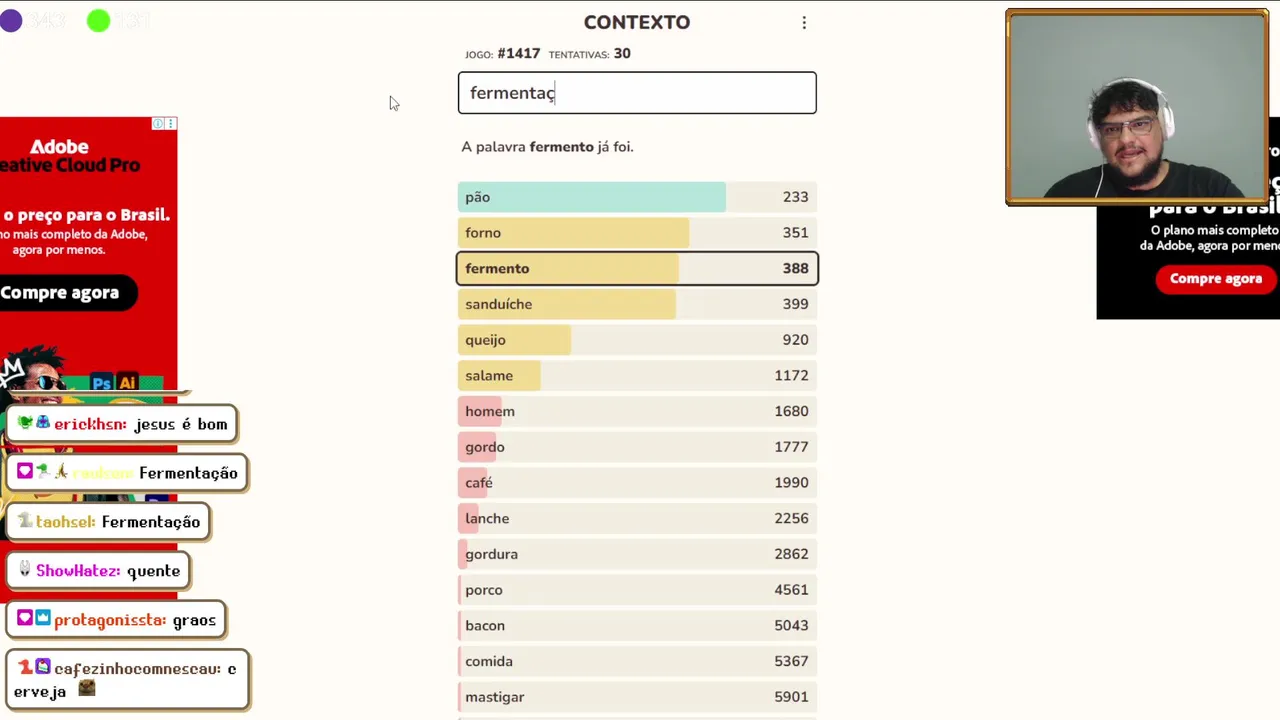The image size is (1280, 720).
Task: Click the streamer webcam thumbnail
Action: click(x=1137, y=107)
